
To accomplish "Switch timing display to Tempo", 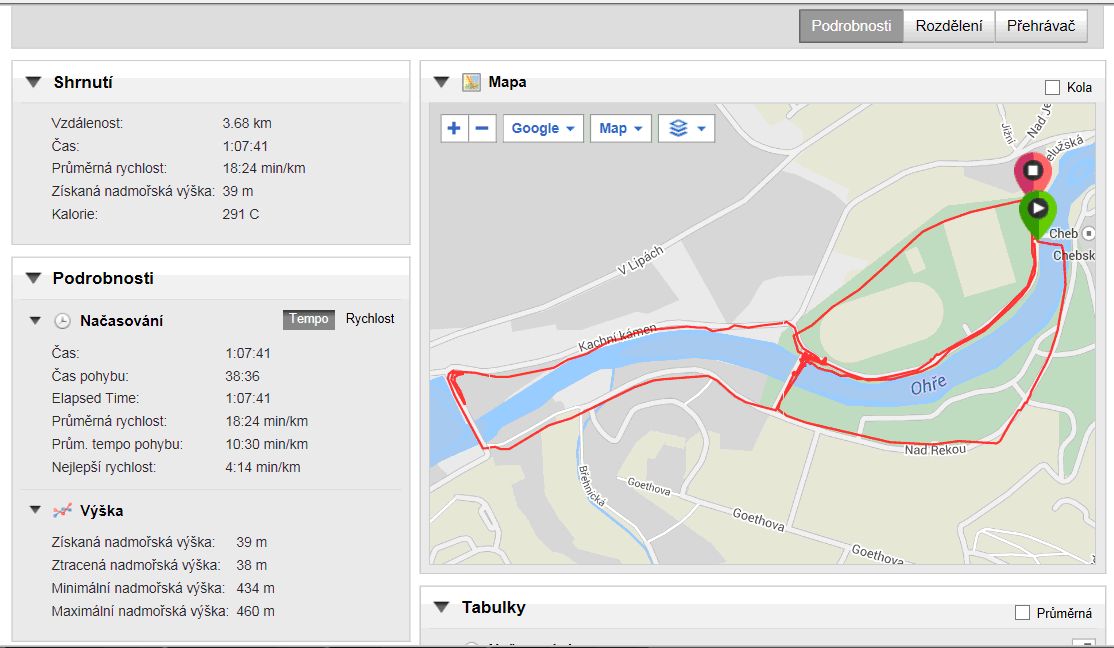I will pyautogui.click(x=309, y=319).
